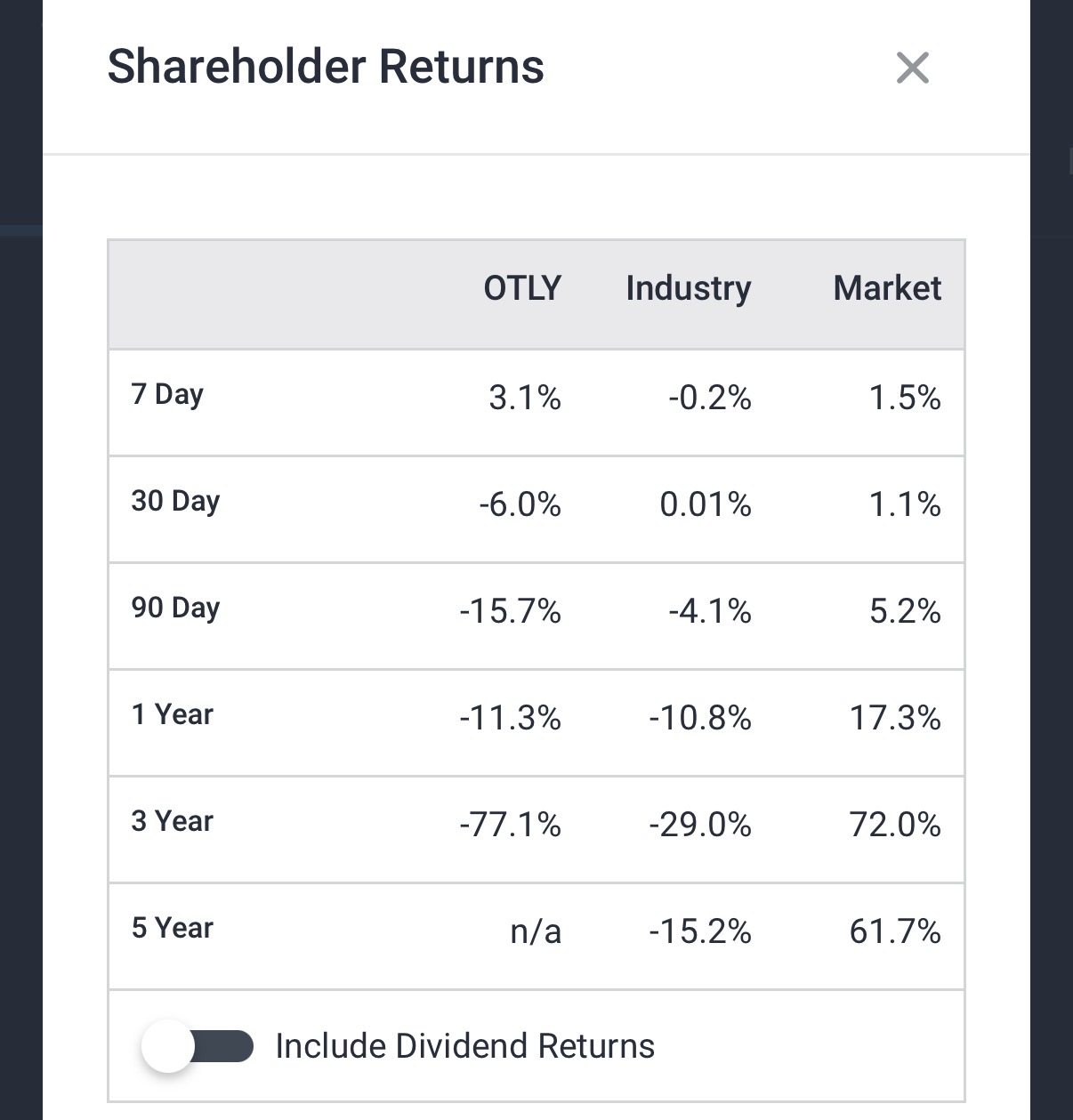Select the Market column header

886,288
